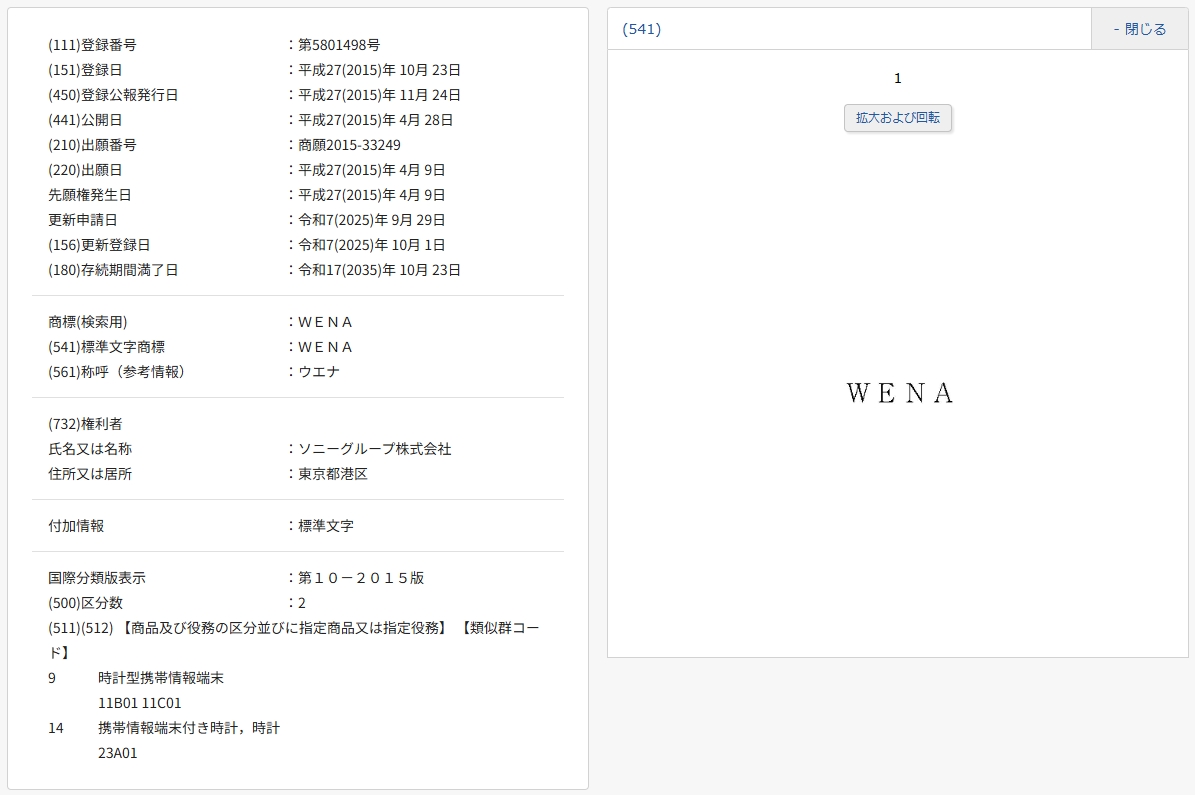
Task: Click the (541) header link
Action: click(x=641, y=29)
